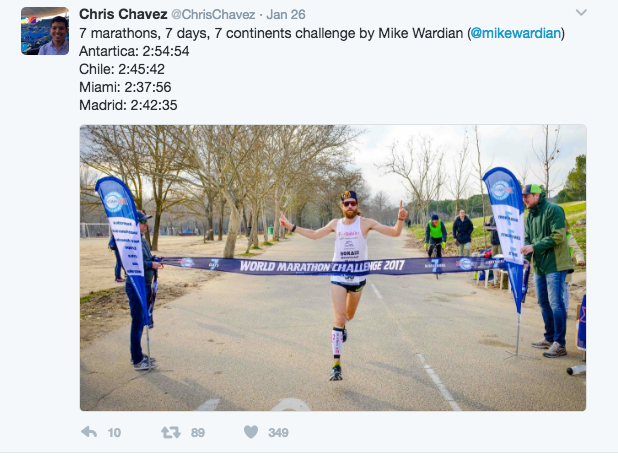View the like count of 349
The image size is (618, 471).
[x=278, y=433]
